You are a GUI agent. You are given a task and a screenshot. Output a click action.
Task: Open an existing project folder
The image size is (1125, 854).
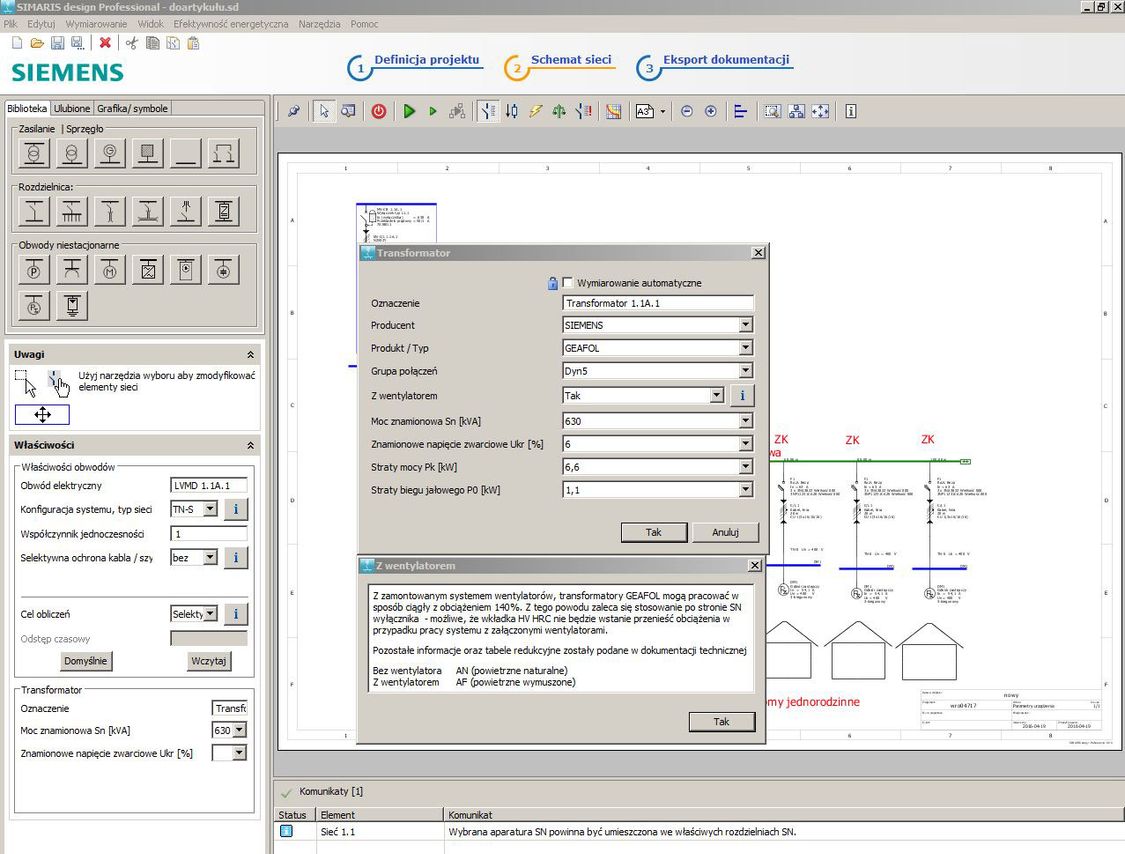coord(37,44)
